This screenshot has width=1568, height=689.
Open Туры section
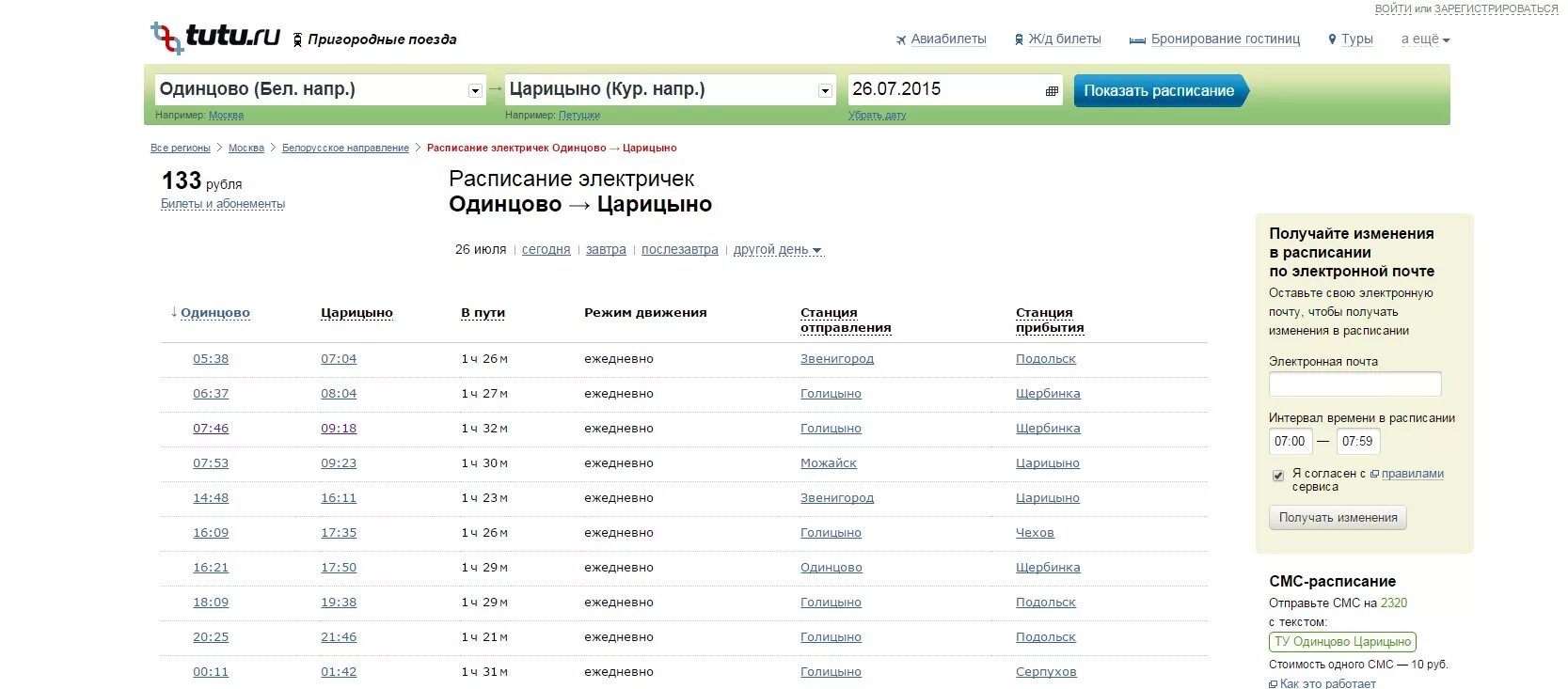tap(1350, 39)
